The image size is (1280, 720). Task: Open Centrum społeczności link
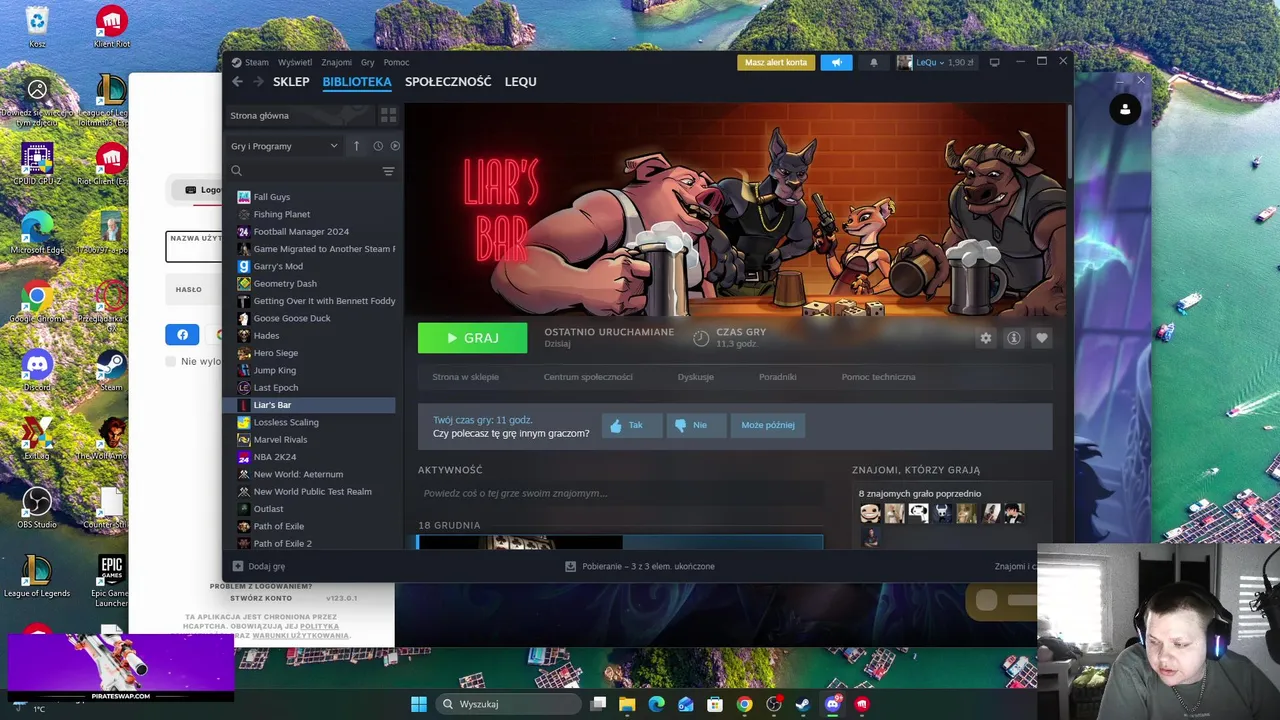point(588,377)
